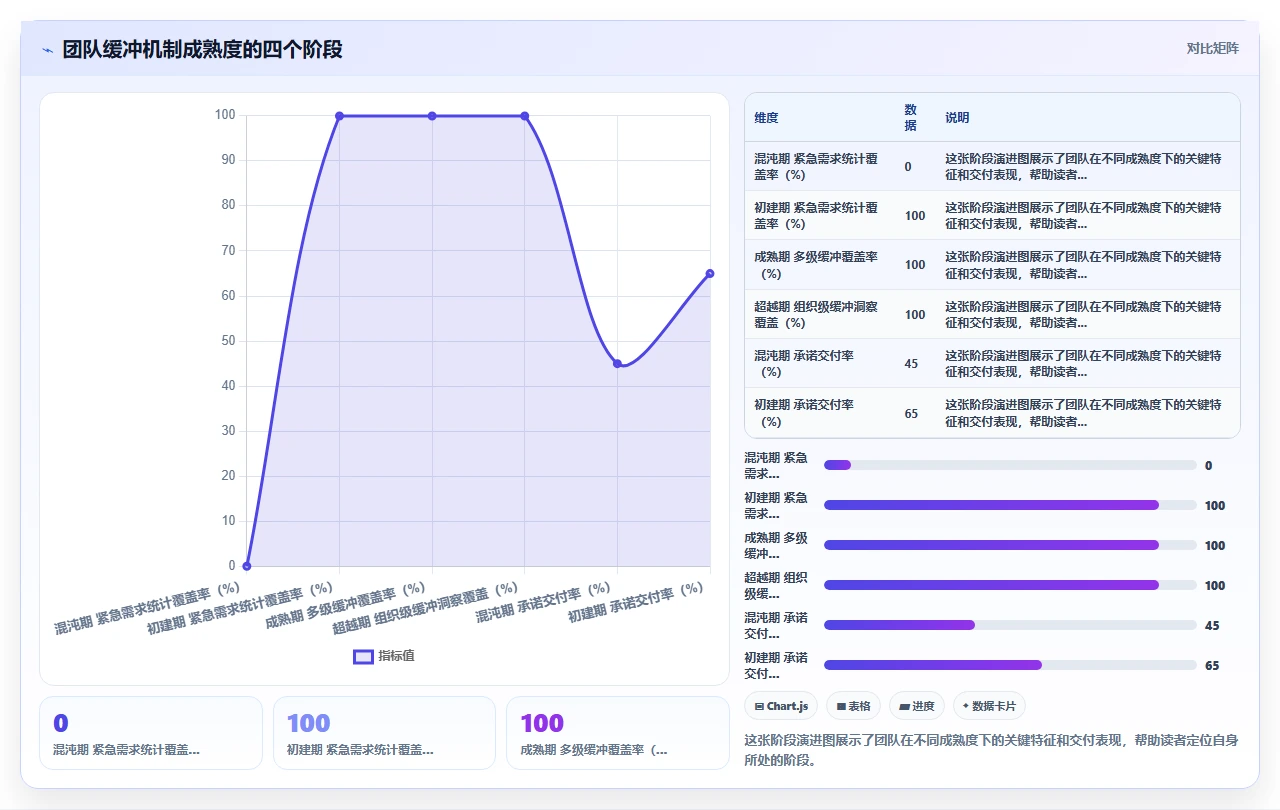
Task: Click the chart data point at value 65
Action: point(710,273)
